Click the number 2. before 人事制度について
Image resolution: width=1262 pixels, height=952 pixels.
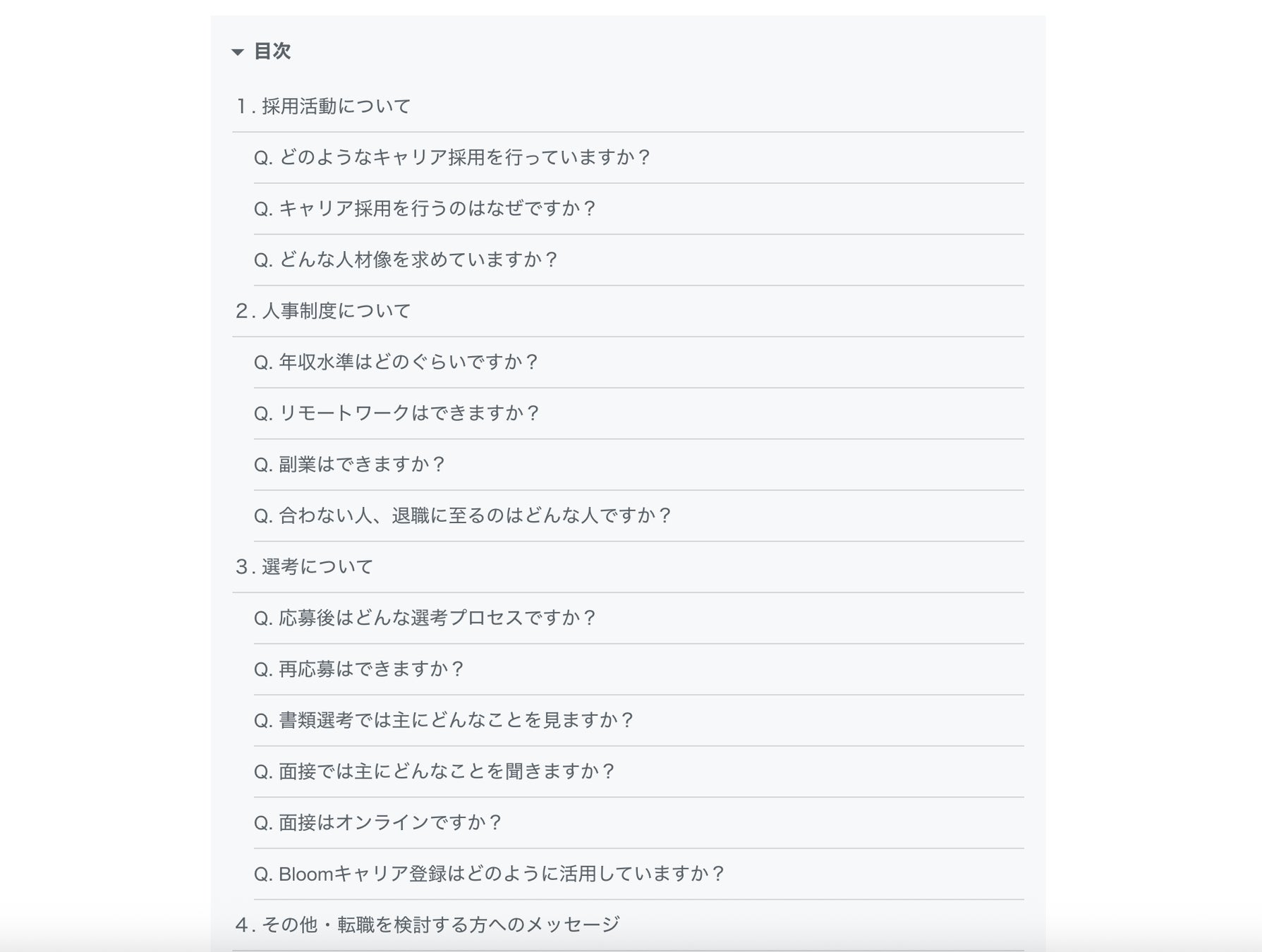245,311
